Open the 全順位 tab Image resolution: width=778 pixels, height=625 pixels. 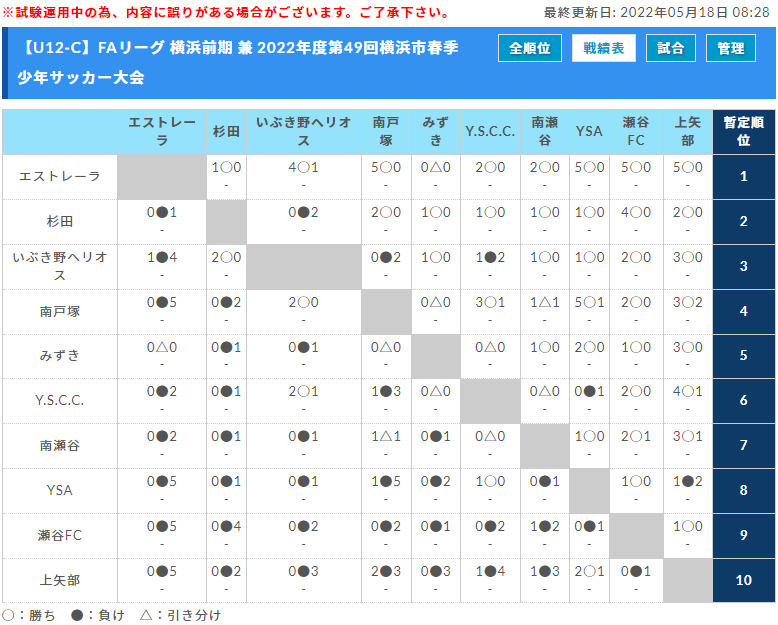pyautogui.click(x=529, y=48)
